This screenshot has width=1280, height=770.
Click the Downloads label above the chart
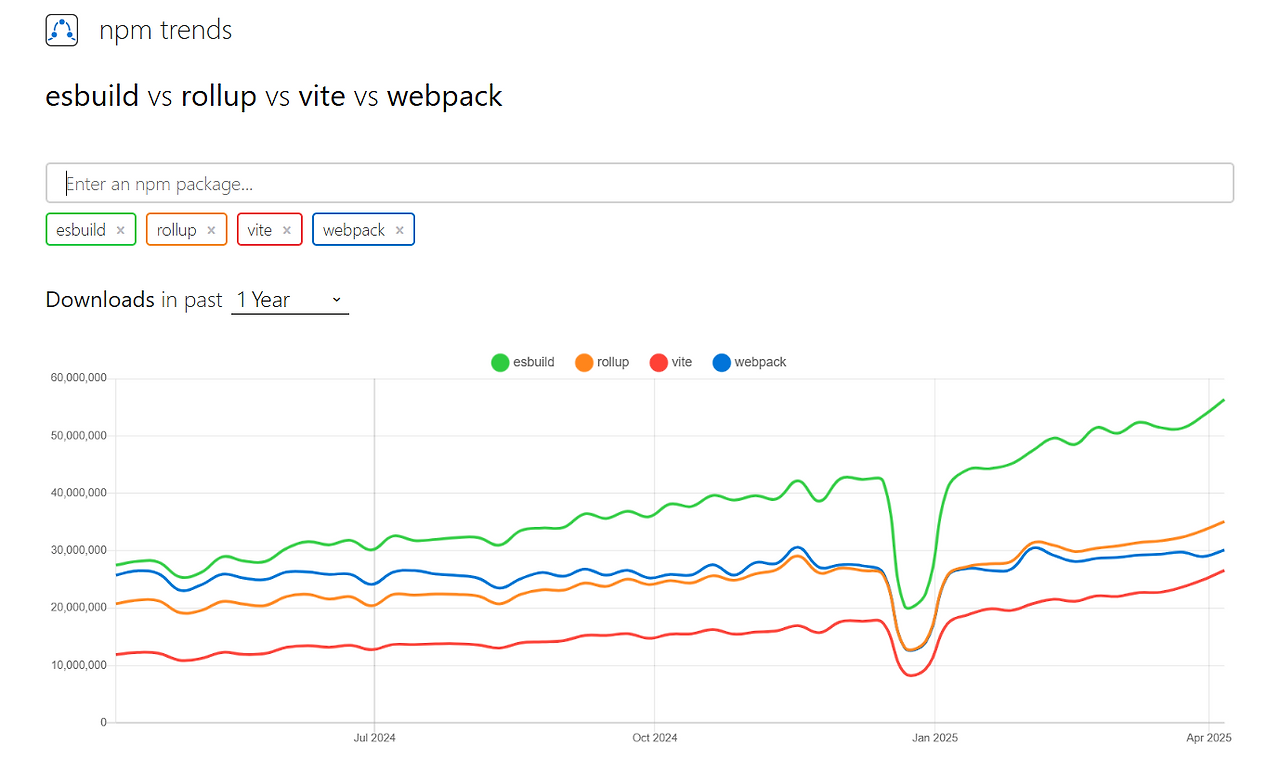click(x=100, y=299)
